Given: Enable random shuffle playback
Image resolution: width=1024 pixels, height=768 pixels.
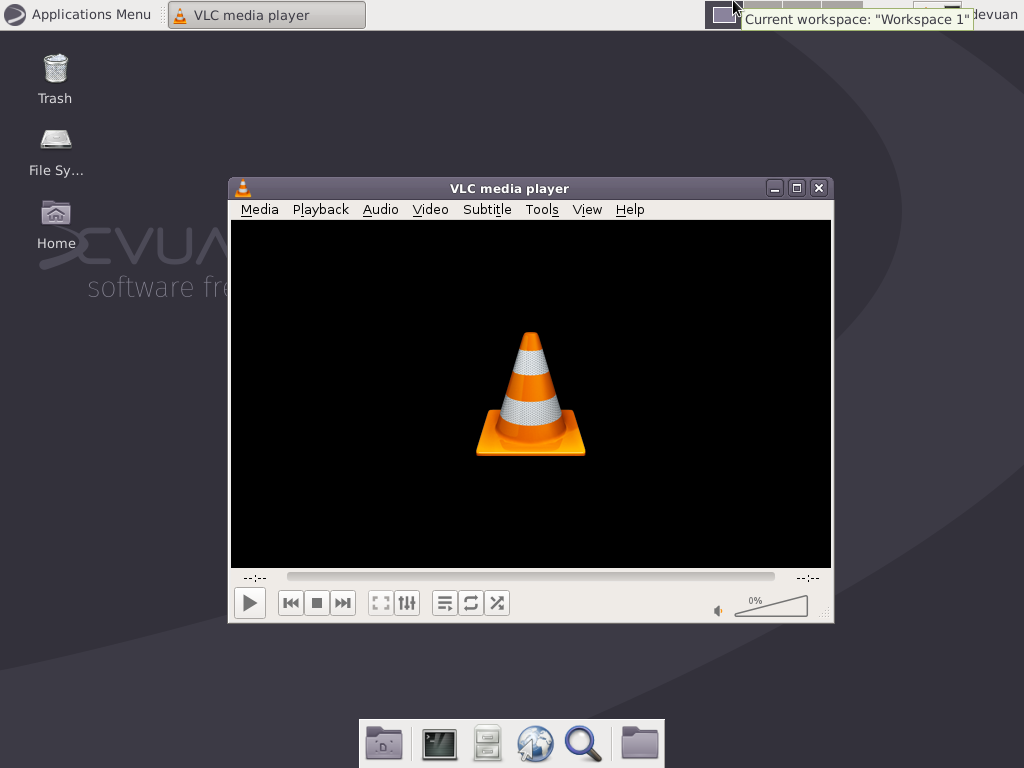Looking at the screenshot, I should [496, 603].
